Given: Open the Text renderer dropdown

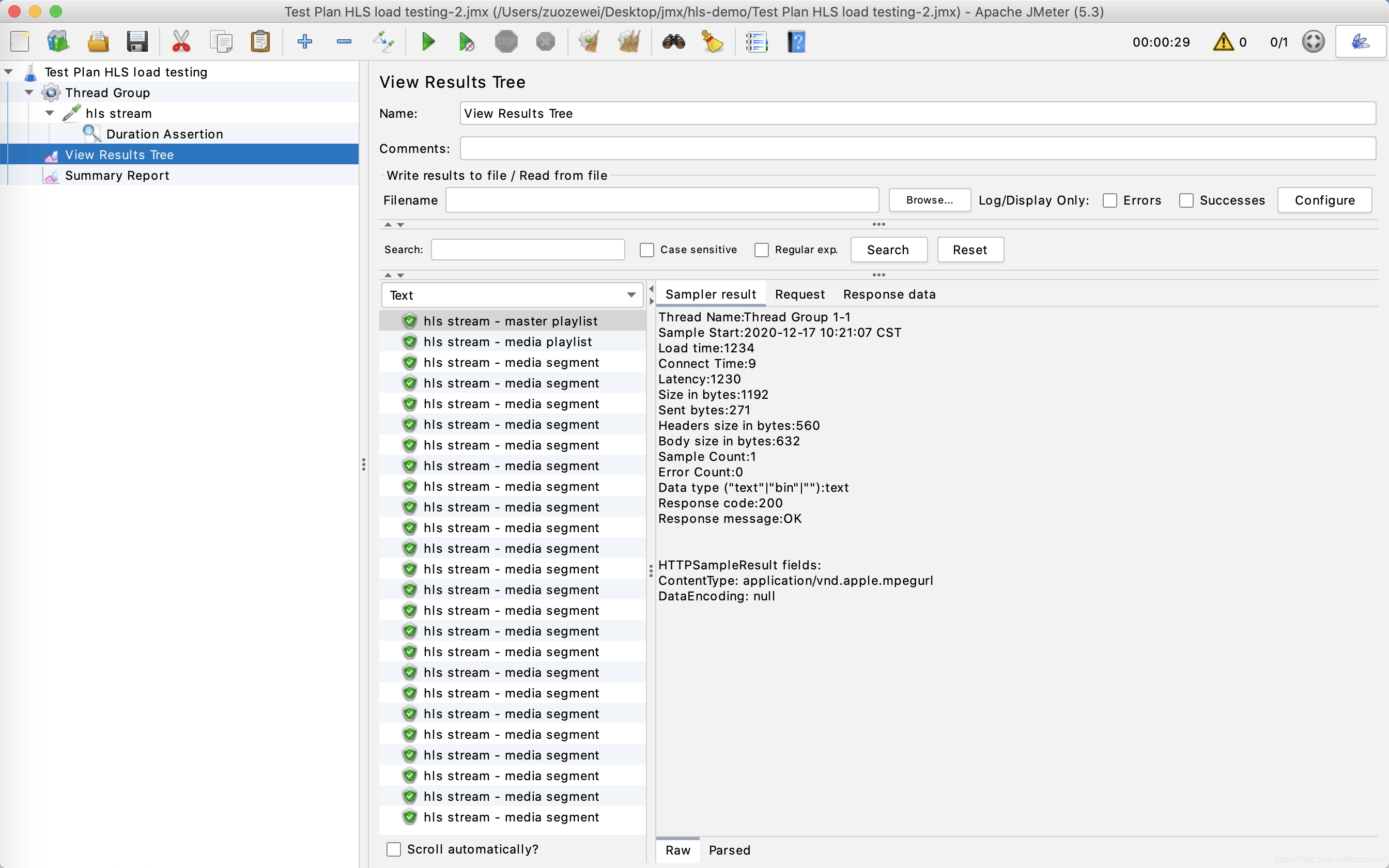Looking at the screenshot, I should coord(512,295).
